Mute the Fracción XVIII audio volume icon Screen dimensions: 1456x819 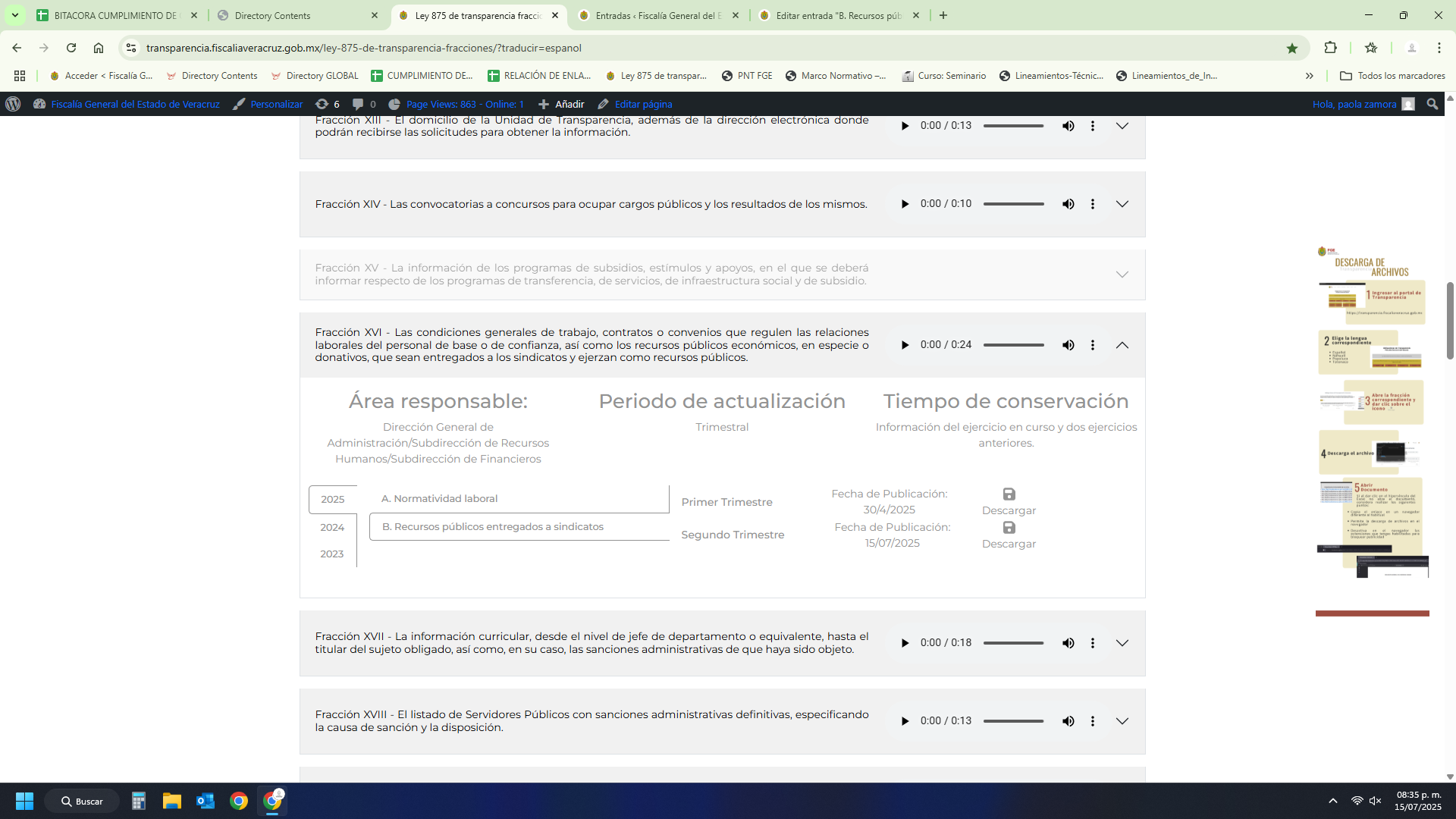pos(1068,721)
